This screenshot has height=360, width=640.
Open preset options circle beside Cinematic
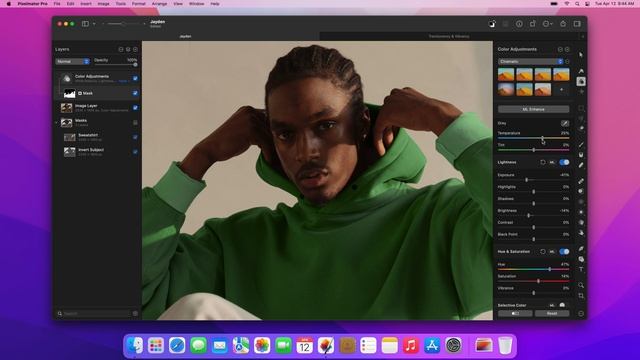pyautogui.click(x=567, y=62)
